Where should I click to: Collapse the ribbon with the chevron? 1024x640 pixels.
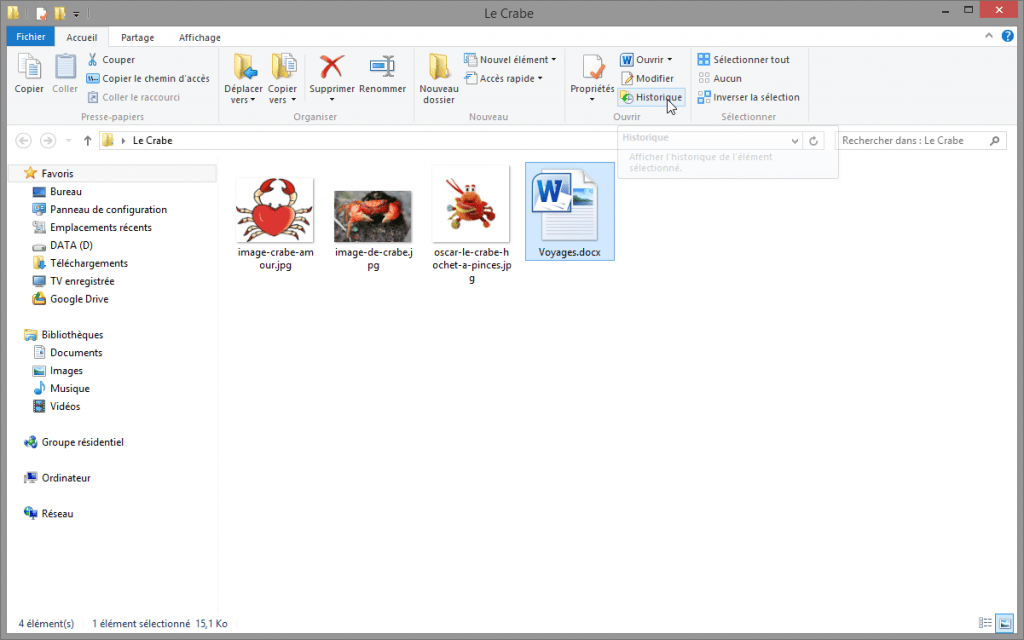pos(989,37)
